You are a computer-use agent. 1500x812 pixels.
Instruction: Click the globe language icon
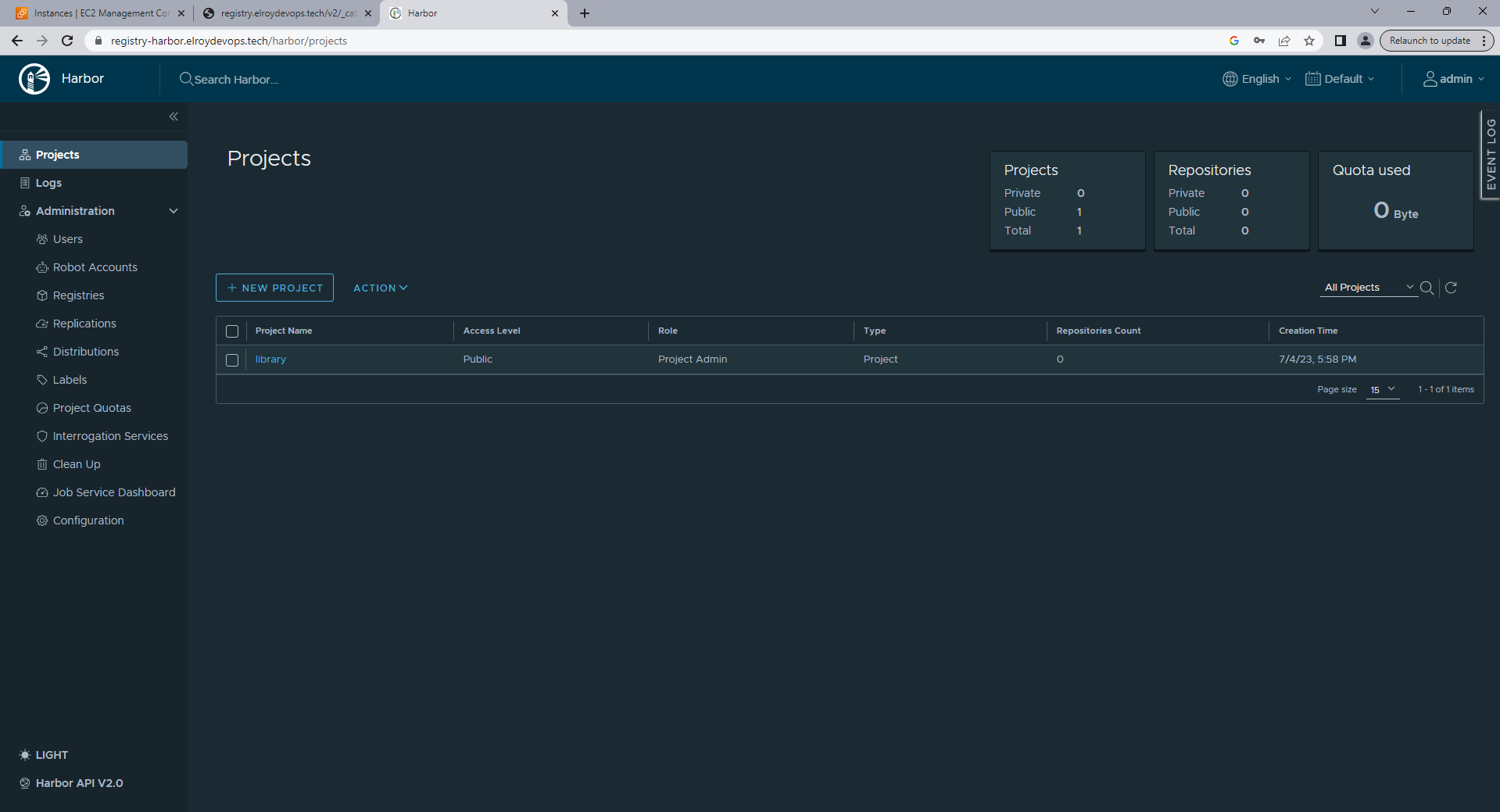click(x=1230, y=79)
